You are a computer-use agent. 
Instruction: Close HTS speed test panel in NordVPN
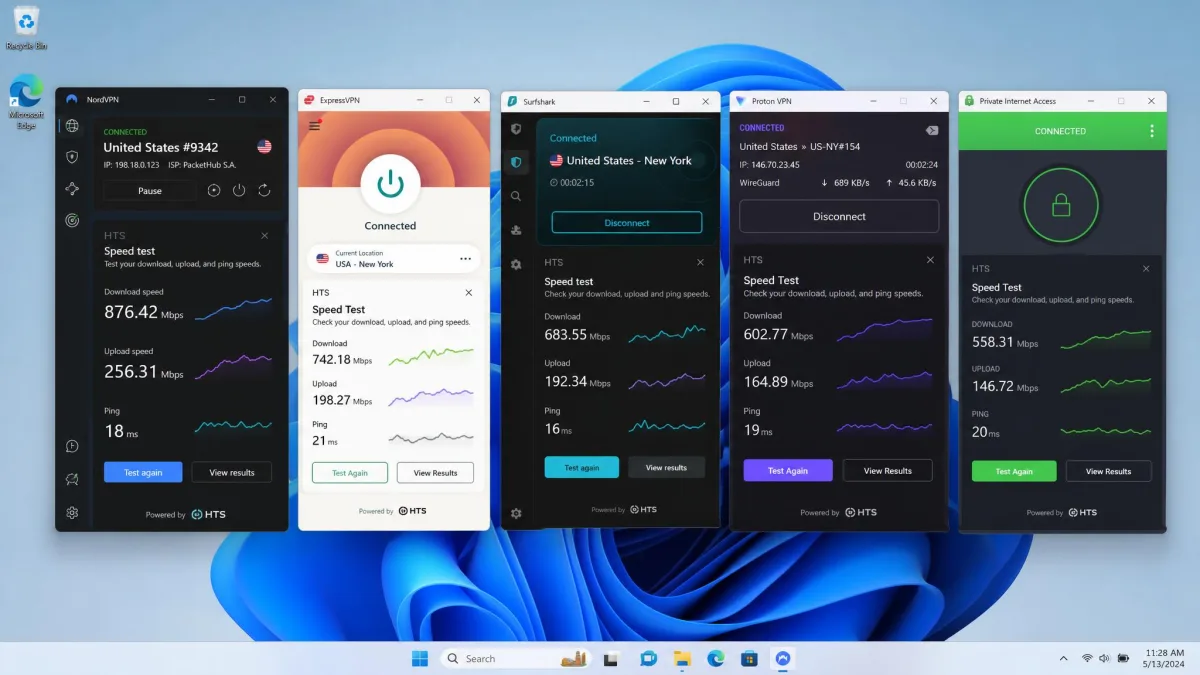tap(264, 236)
